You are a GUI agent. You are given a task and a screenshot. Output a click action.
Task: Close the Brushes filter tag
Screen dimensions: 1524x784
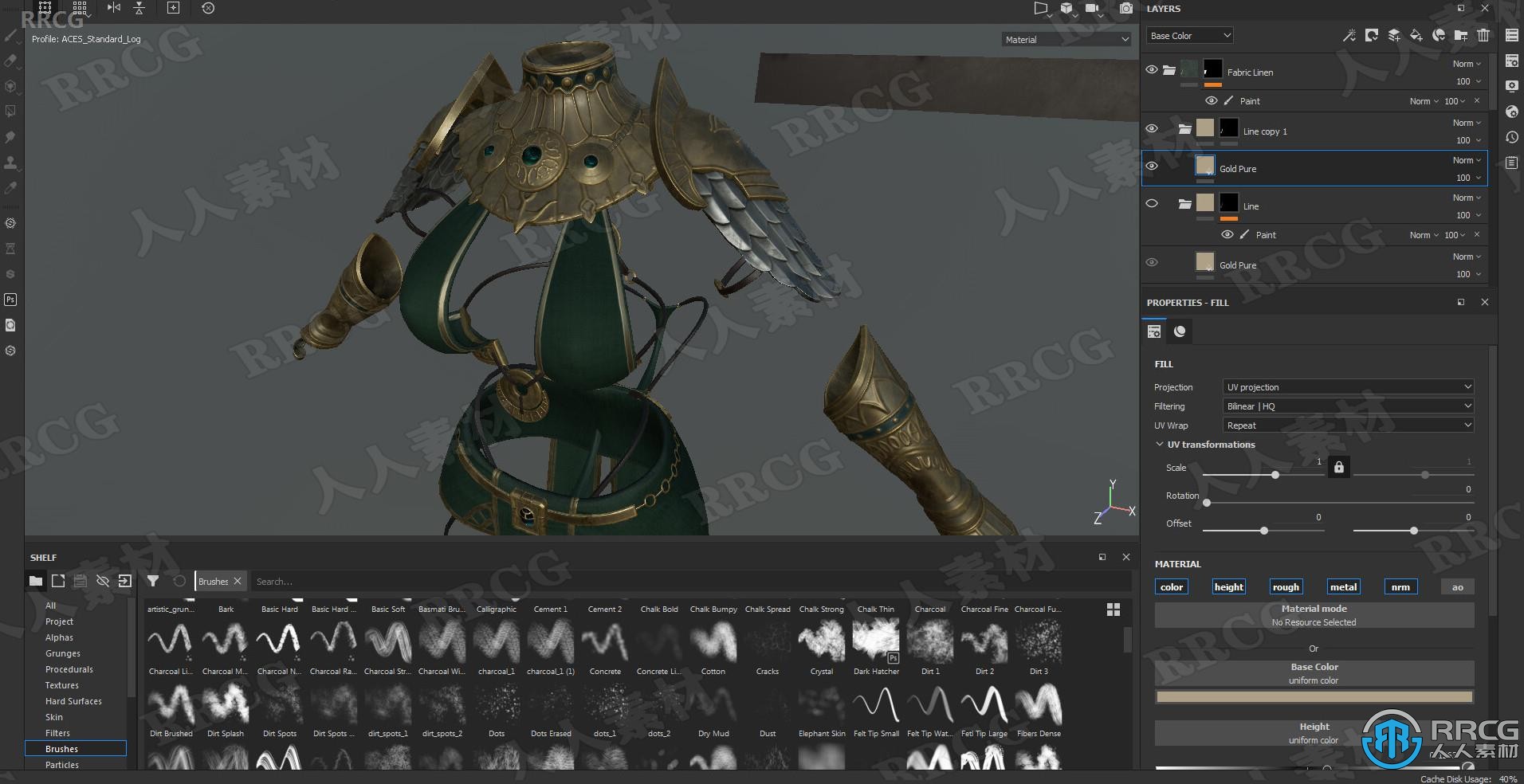click(238, 581)
